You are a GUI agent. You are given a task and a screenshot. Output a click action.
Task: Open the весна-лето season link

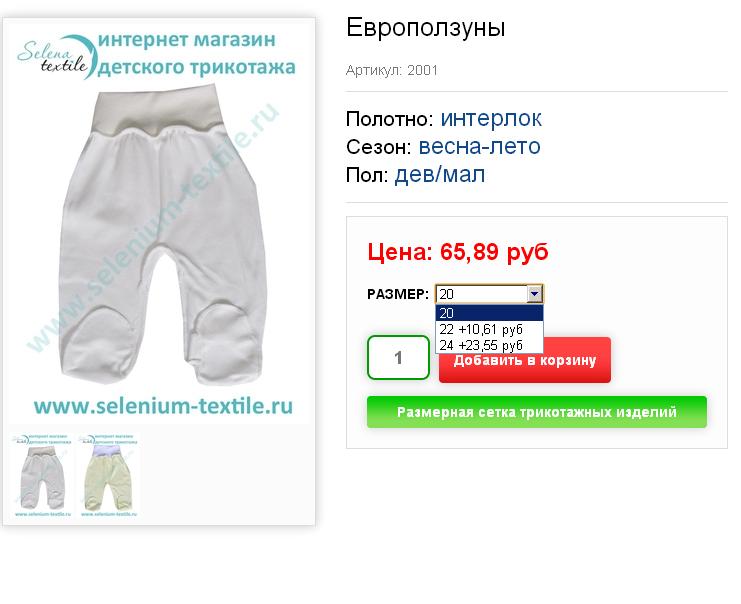(x=479, y=147)
